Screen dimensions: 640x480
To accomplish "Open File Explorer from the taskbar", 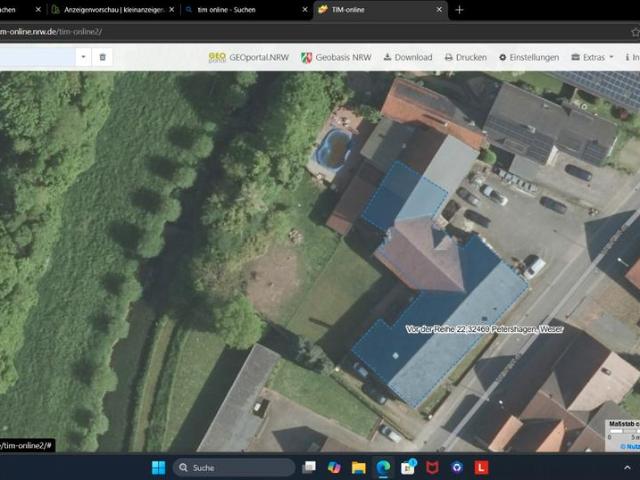I will click(x=358, y=468).
